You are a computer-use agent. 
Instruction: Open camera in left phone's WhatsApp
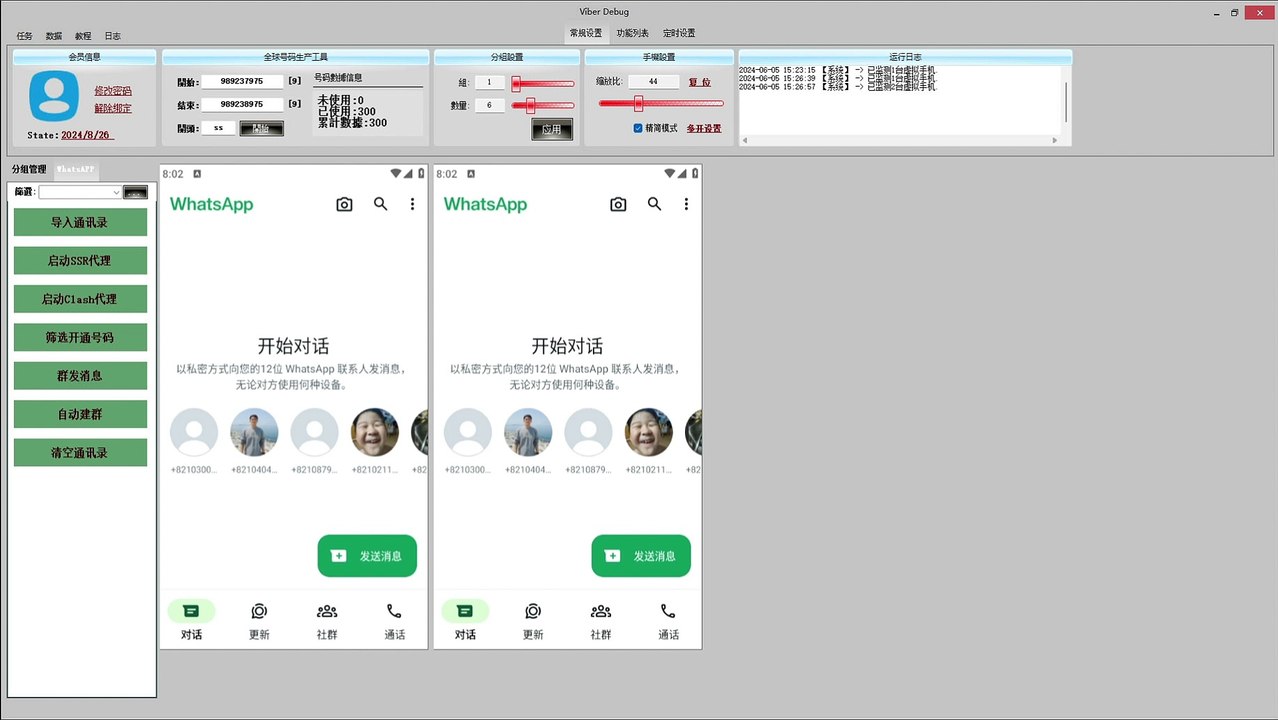tap(344, 204)
